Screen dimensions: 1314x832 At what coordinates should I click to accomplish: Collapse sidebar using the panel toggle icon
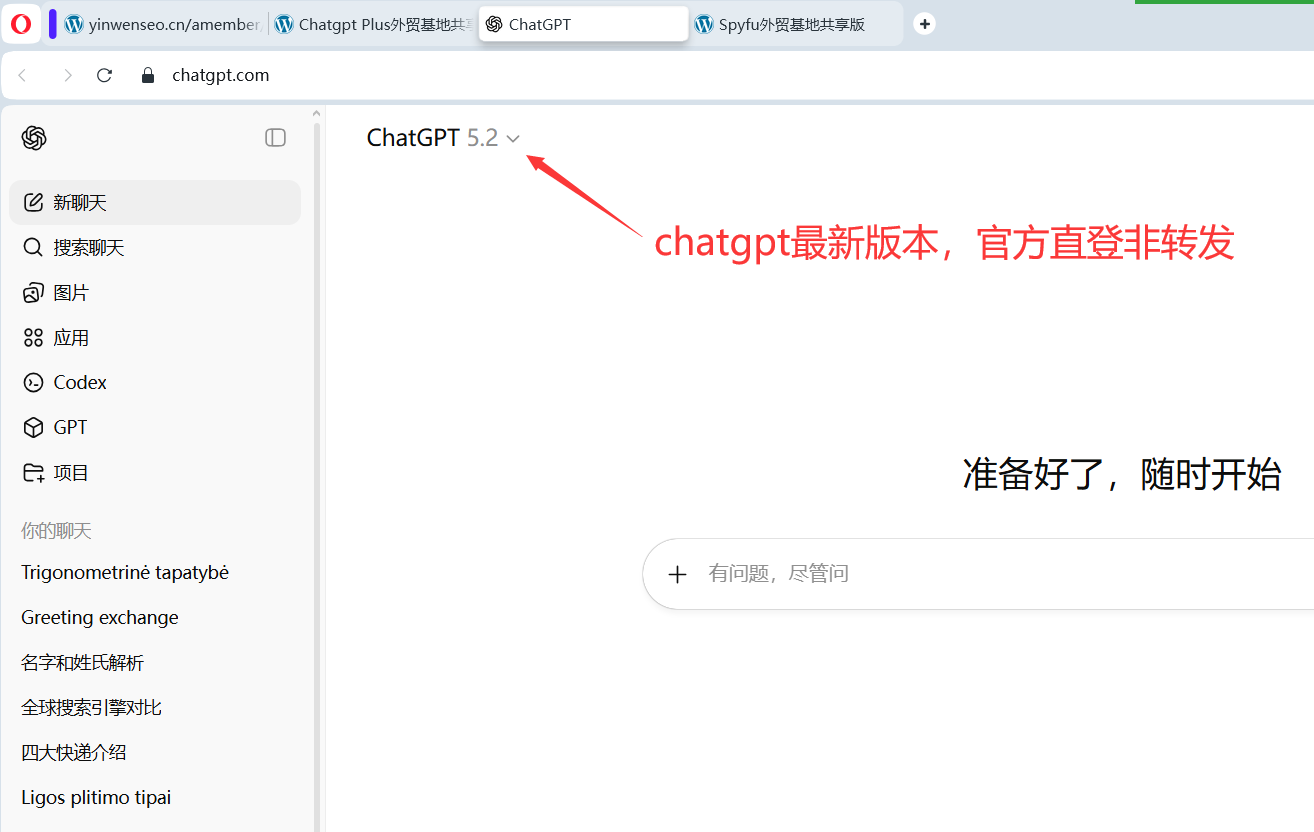[x=276, y=138]
